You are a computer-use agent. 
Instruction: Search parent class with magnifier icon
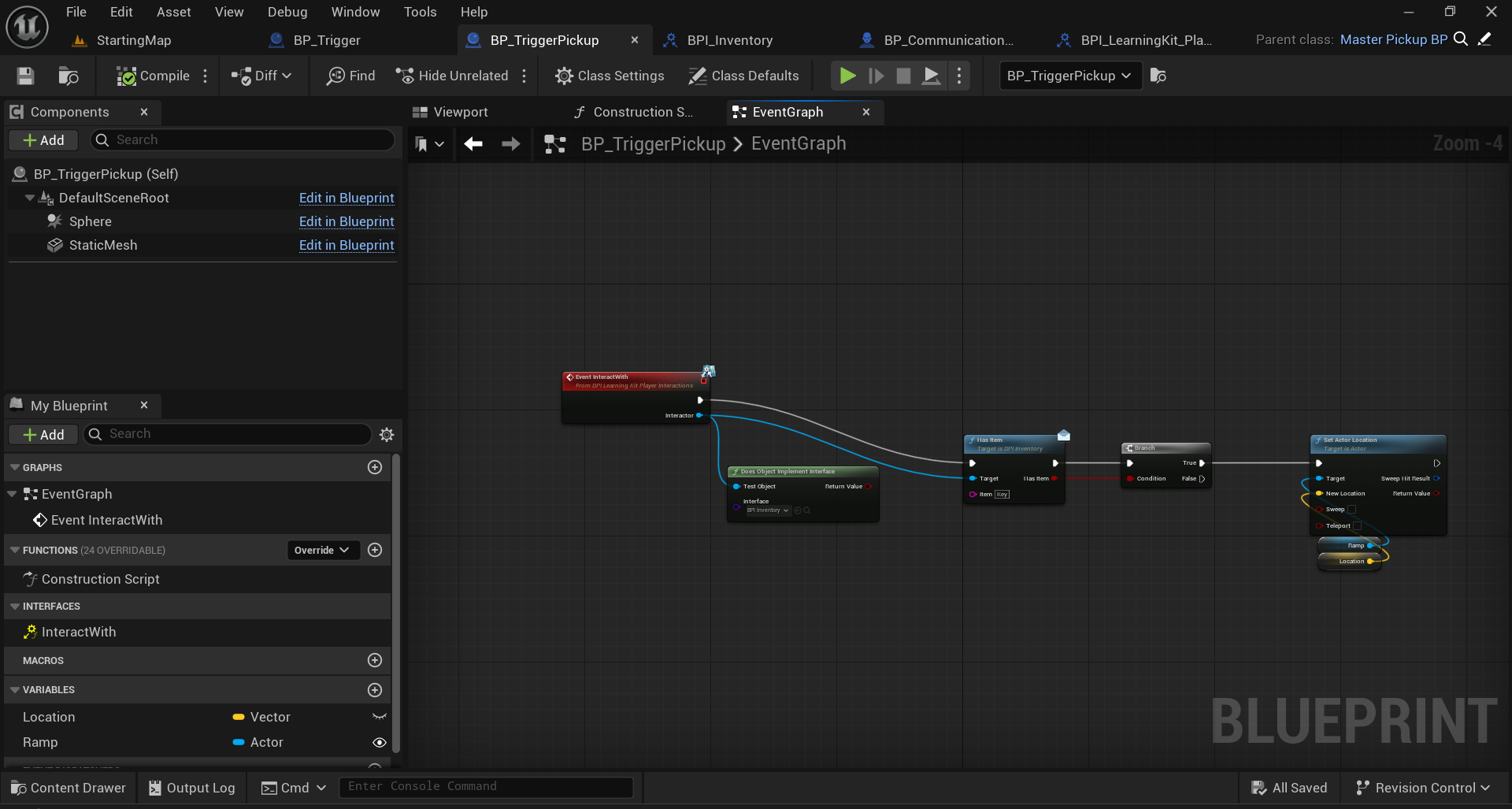(x=1460, y=39)
